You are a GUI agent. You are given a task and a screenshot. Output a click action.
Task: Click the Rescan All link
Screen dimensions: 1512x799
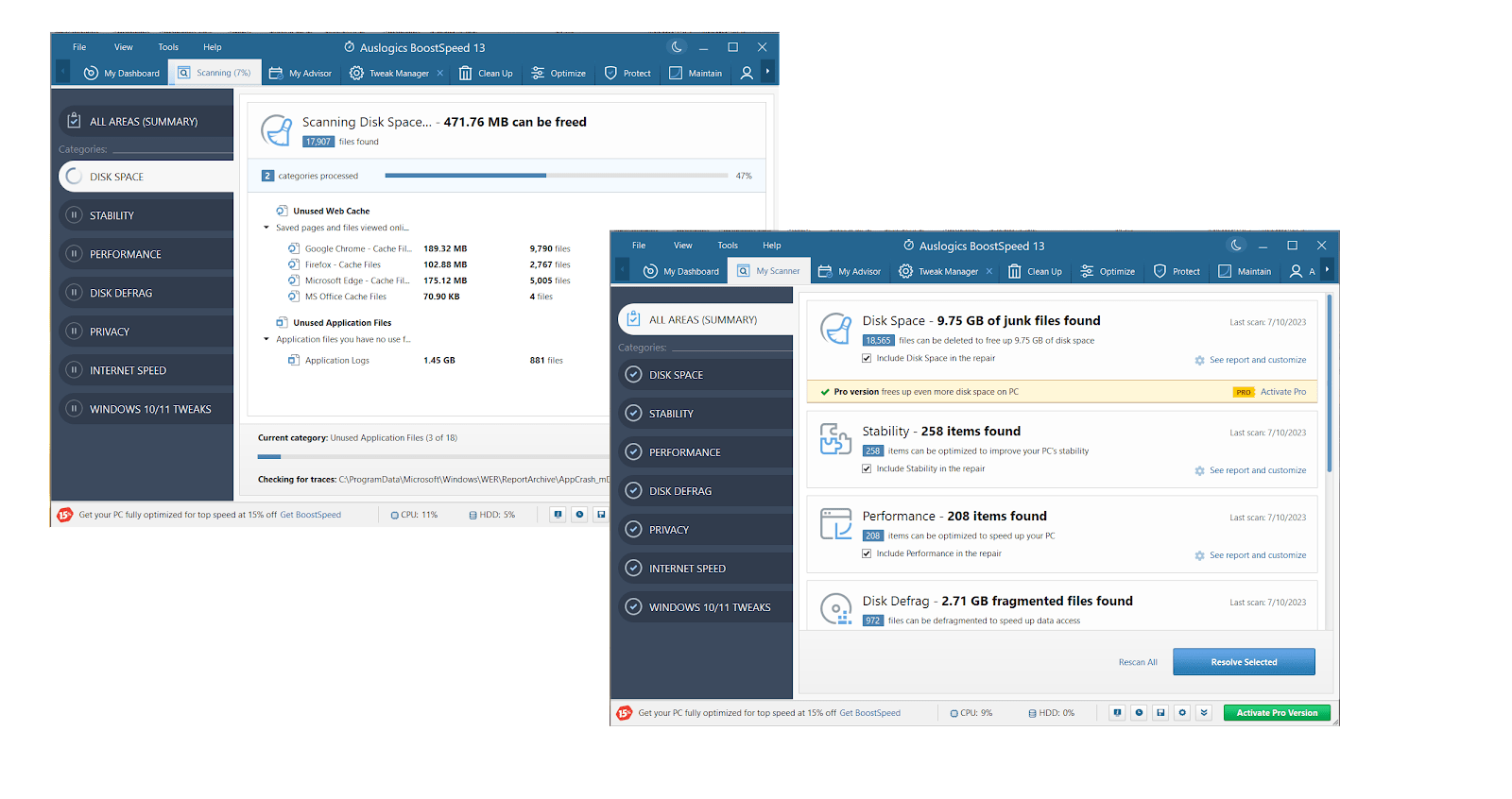point(1138,662)
